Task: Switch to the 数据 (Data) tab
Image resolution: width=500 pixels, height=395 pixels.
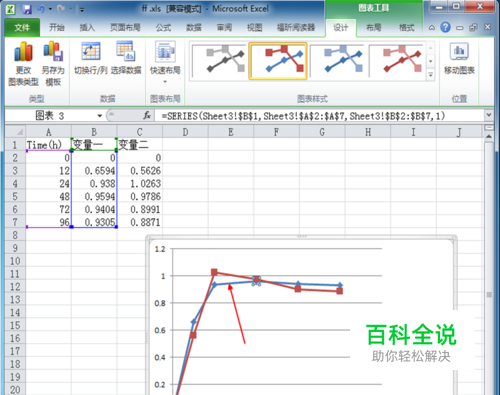Action: 194,28
